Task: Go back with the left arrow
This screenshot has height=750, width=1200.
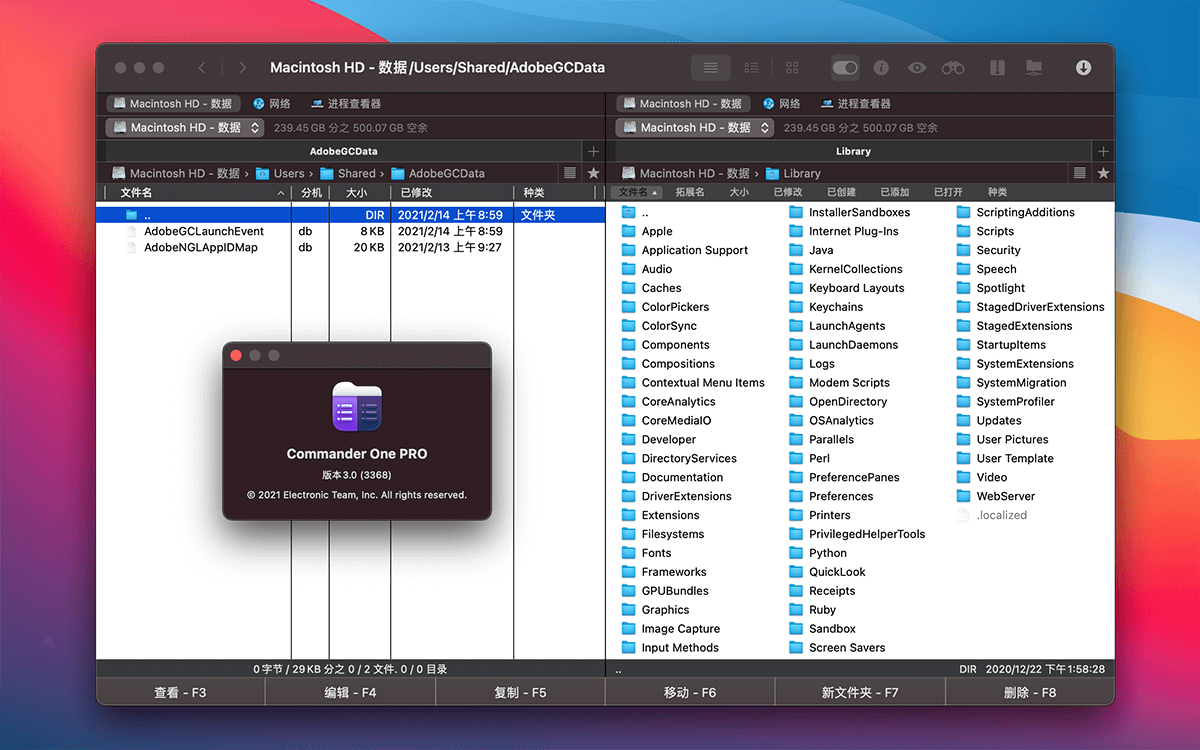Action: pyautogui.click(x=202, y=68)
